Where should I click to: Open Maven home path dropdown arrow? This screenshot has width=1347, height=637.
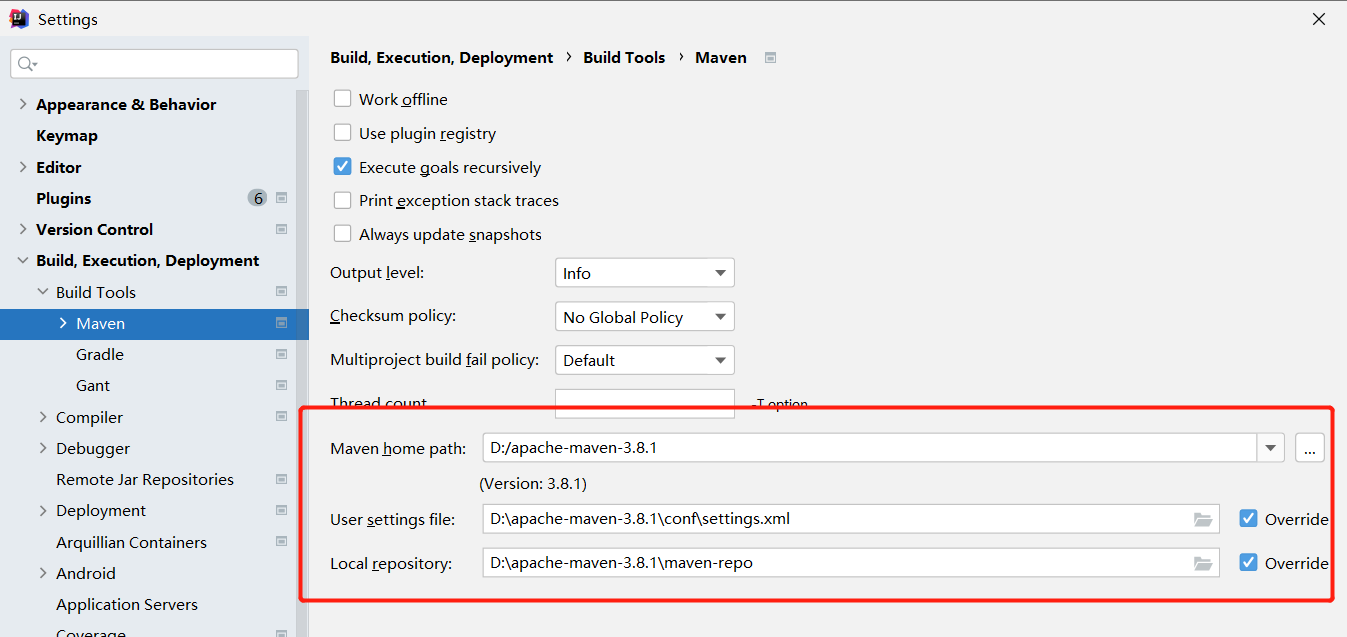point(1271,448)
